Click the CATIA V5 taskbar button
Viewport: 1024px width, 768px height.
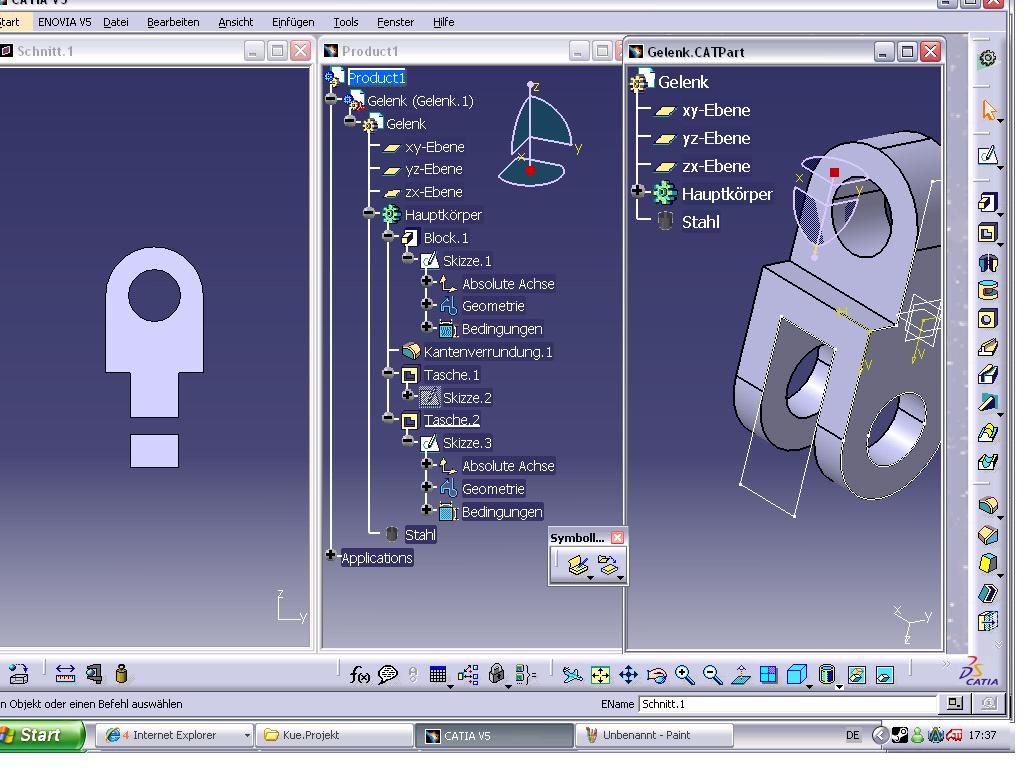(x=494, y=735)
